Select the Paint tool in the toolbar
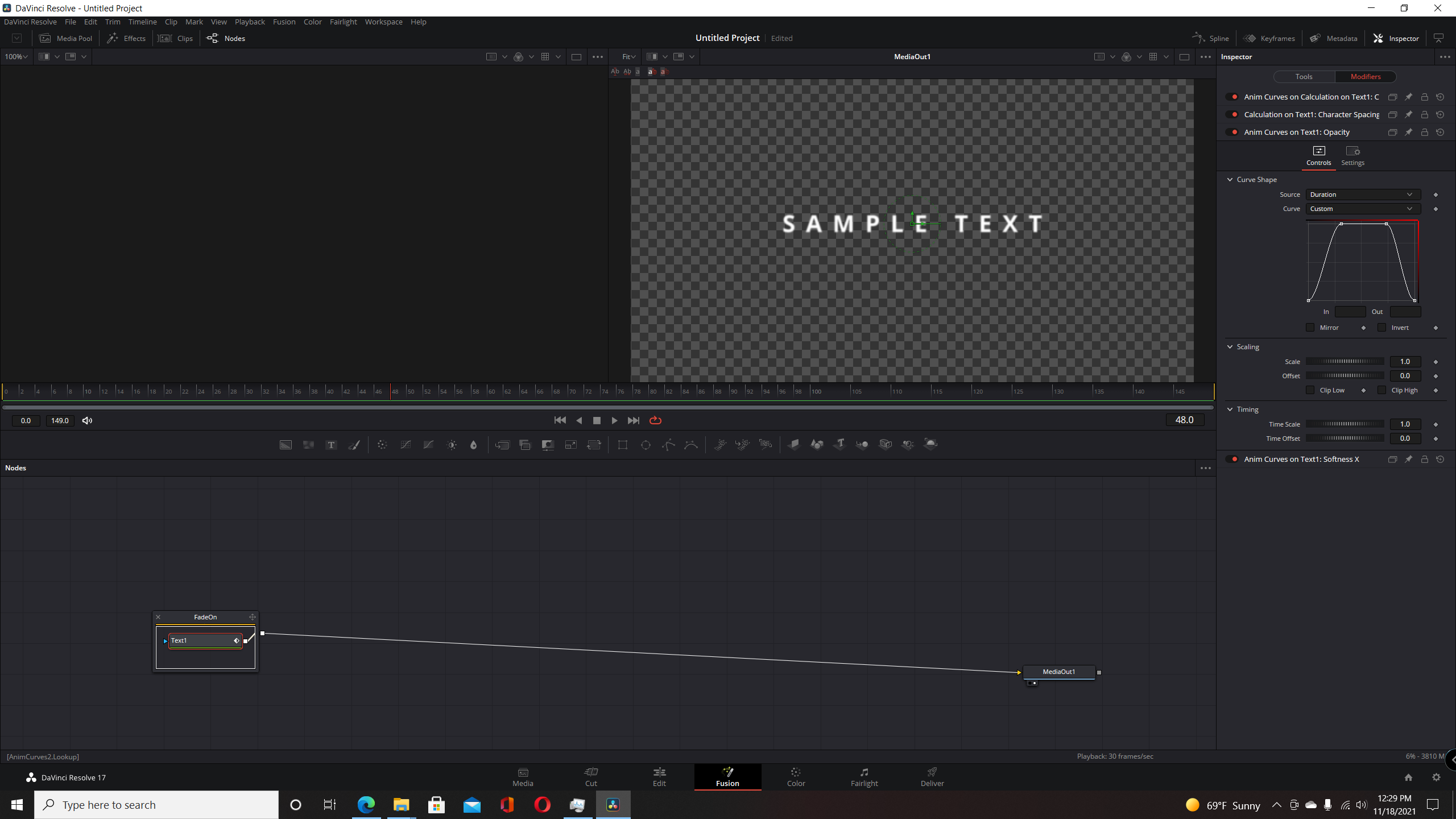 tap(354, 445)
